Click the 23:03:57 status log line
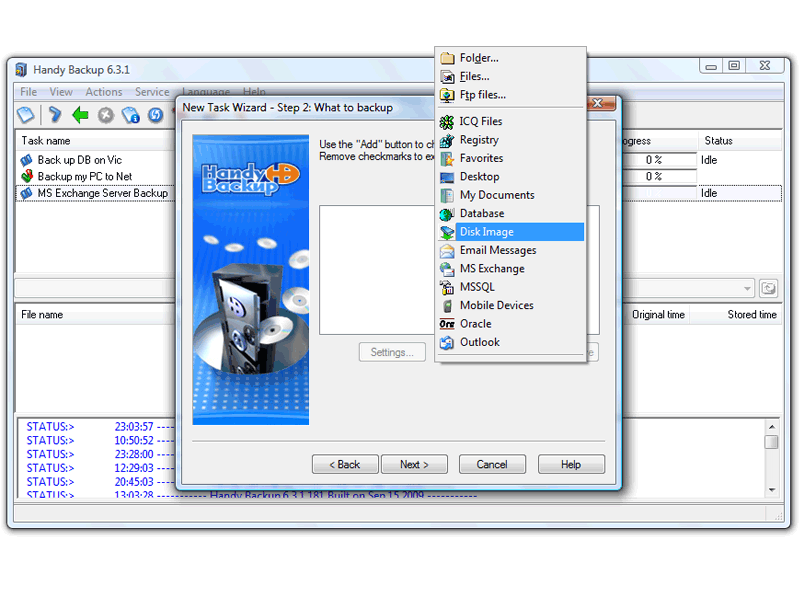Image resolution: width=800 pixels, height=600 pixels. (101, 427)
